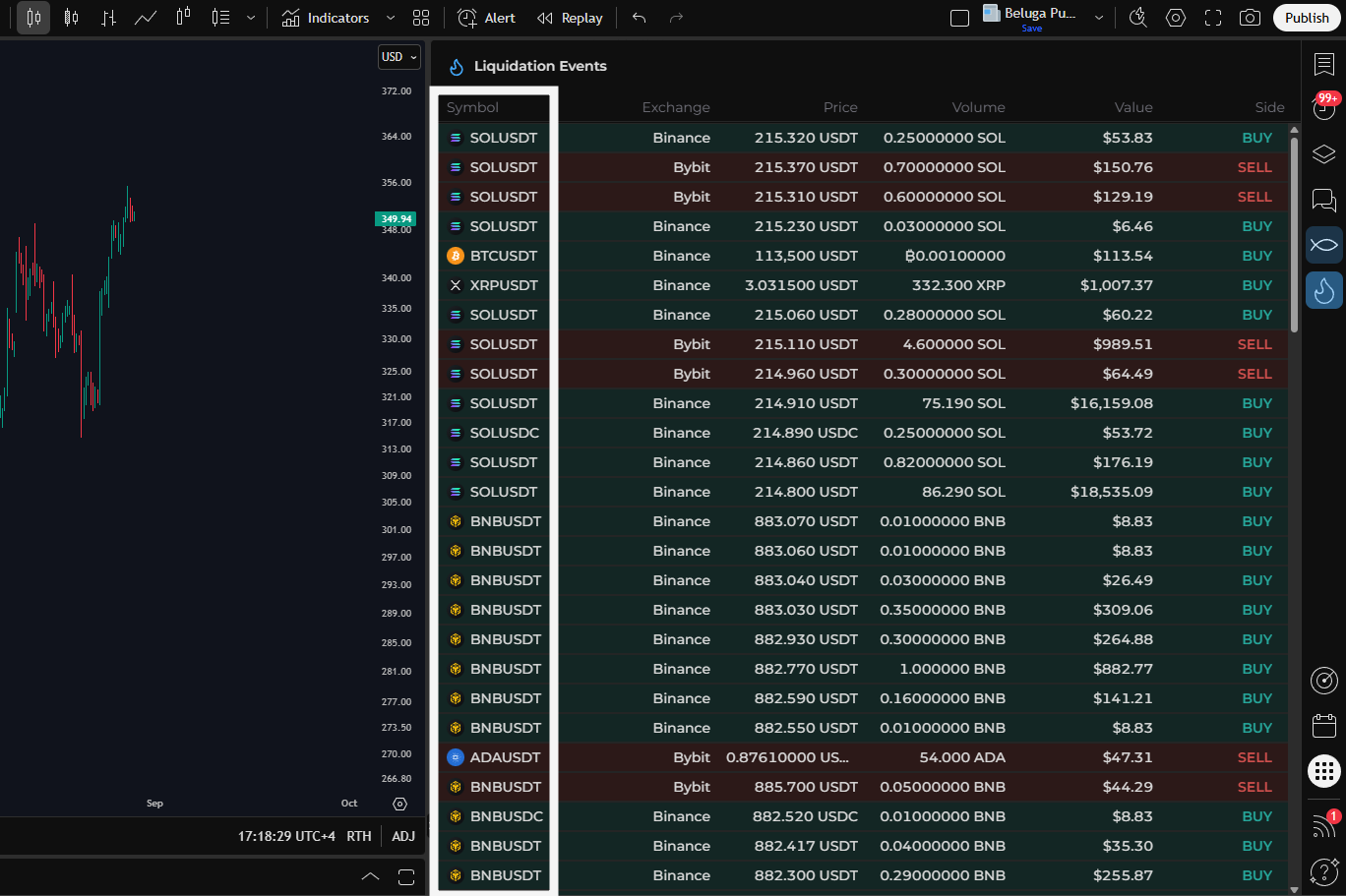Toggle the Liquidation flame sidebar icon
The width and height of the screenshot is (1346, 896).
point(1324,290)
